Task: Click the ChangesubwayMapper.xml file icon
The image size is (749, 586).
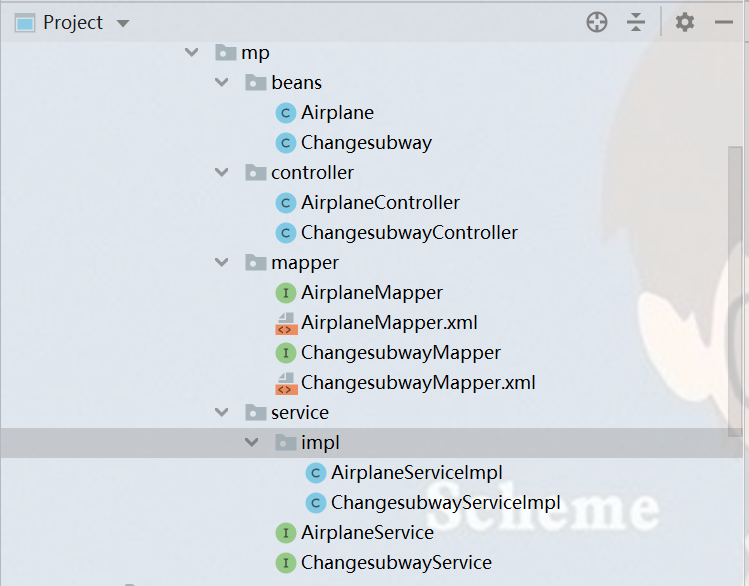Action: click(x=286, y=384)
